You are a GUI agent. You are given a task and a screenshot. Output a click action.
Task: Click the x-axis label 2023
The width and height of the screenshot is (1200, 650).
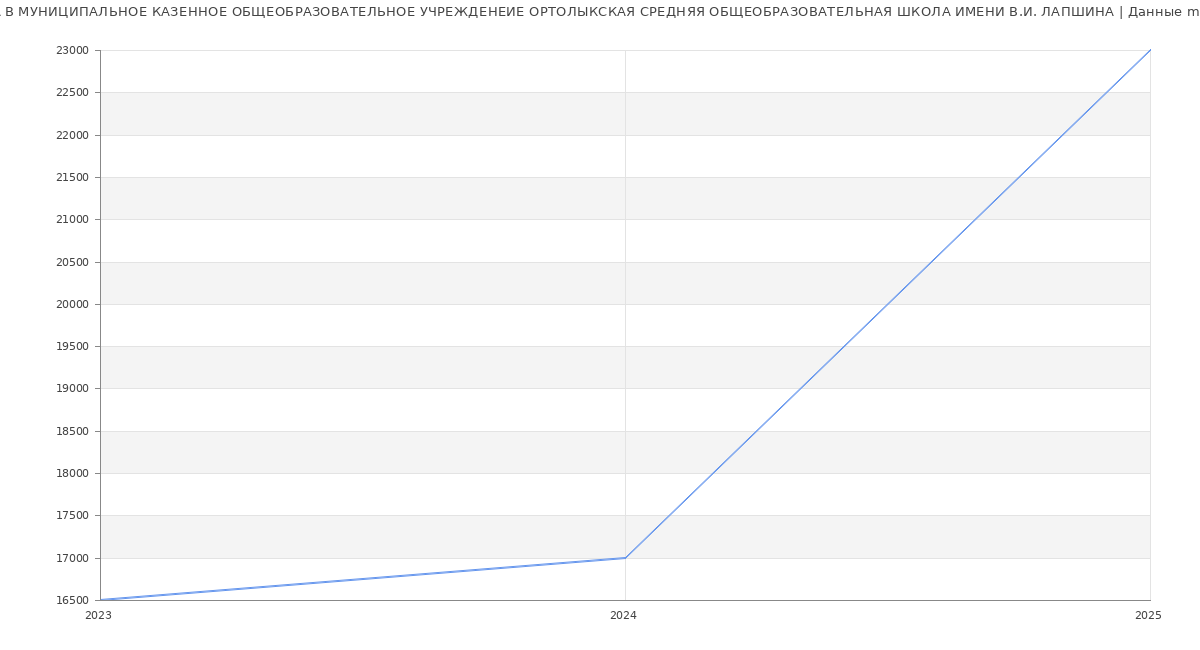pos(98,615)
